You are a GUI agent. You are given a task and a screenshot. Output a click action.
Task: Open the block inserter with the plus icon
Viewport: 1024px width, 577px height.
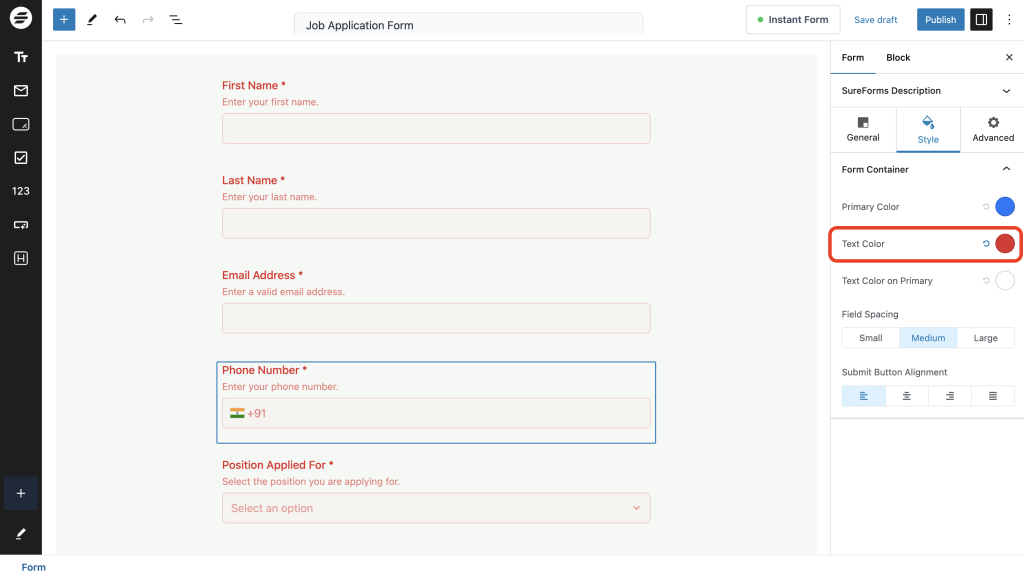(x=63, y=19)
